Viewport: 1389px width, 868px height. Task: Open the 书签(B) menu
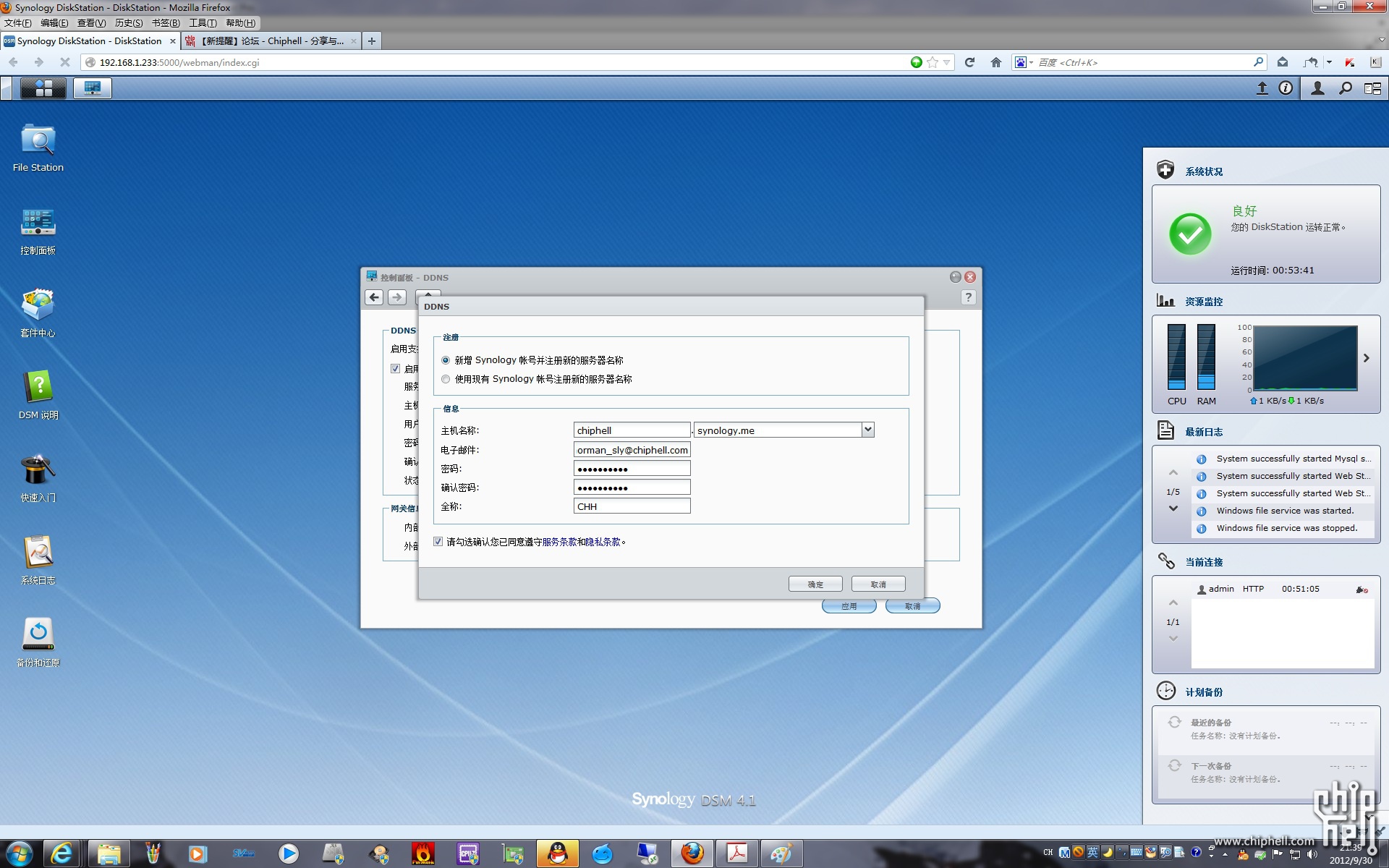click(x=166, y=23)
